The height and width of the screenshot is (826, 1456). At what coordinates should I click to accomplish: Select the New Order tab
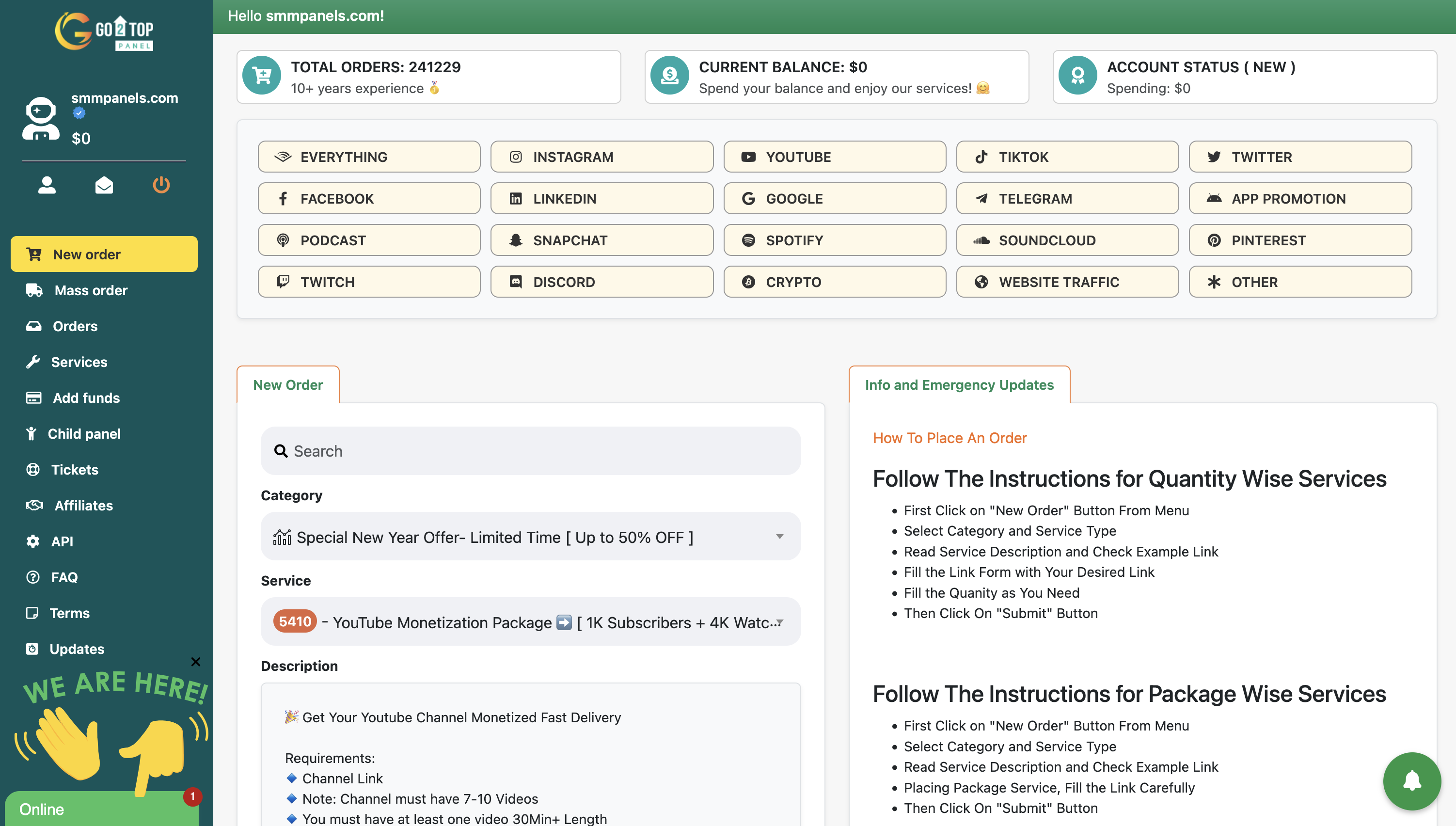[287, 384]
